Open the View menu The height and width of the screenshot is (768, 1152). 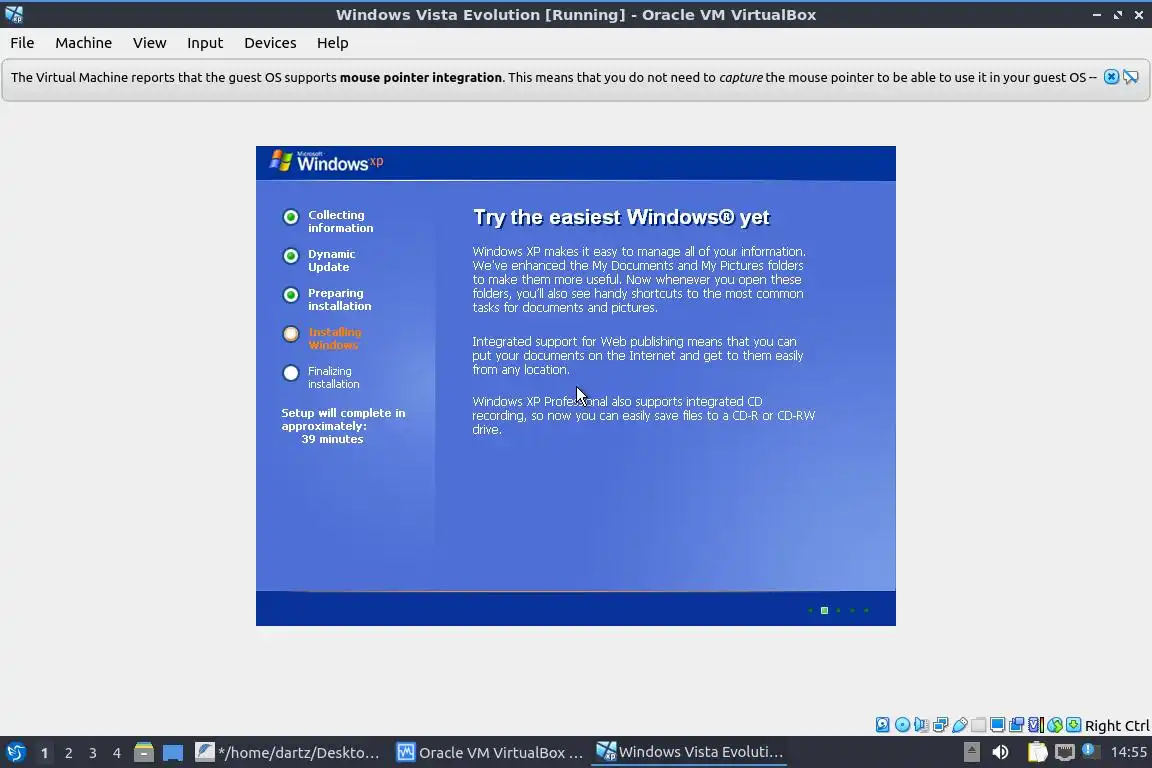point(149,43)
